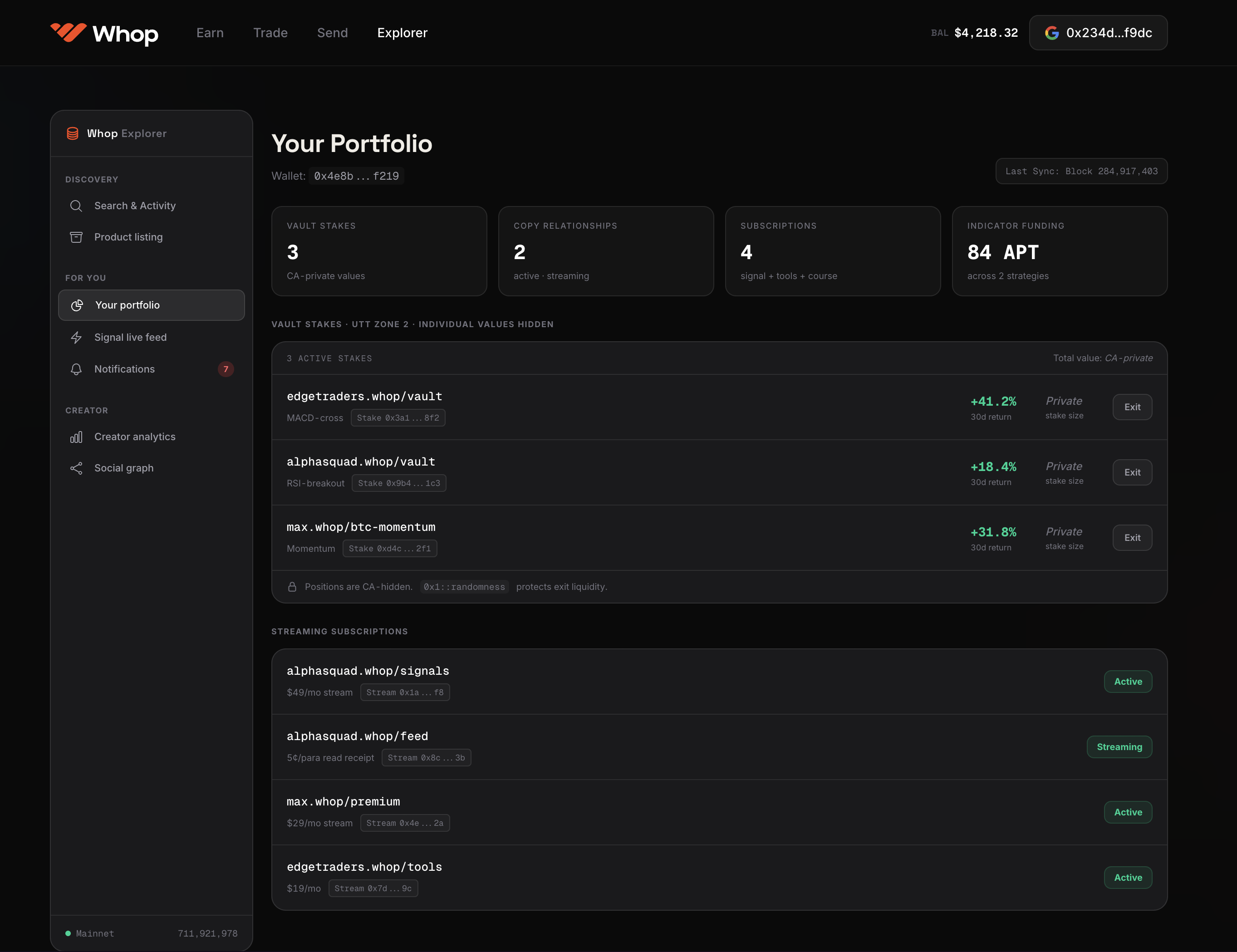Click the Whop Explorer database icon
The image size is (1237, 952).
click(x=73, y=134)
